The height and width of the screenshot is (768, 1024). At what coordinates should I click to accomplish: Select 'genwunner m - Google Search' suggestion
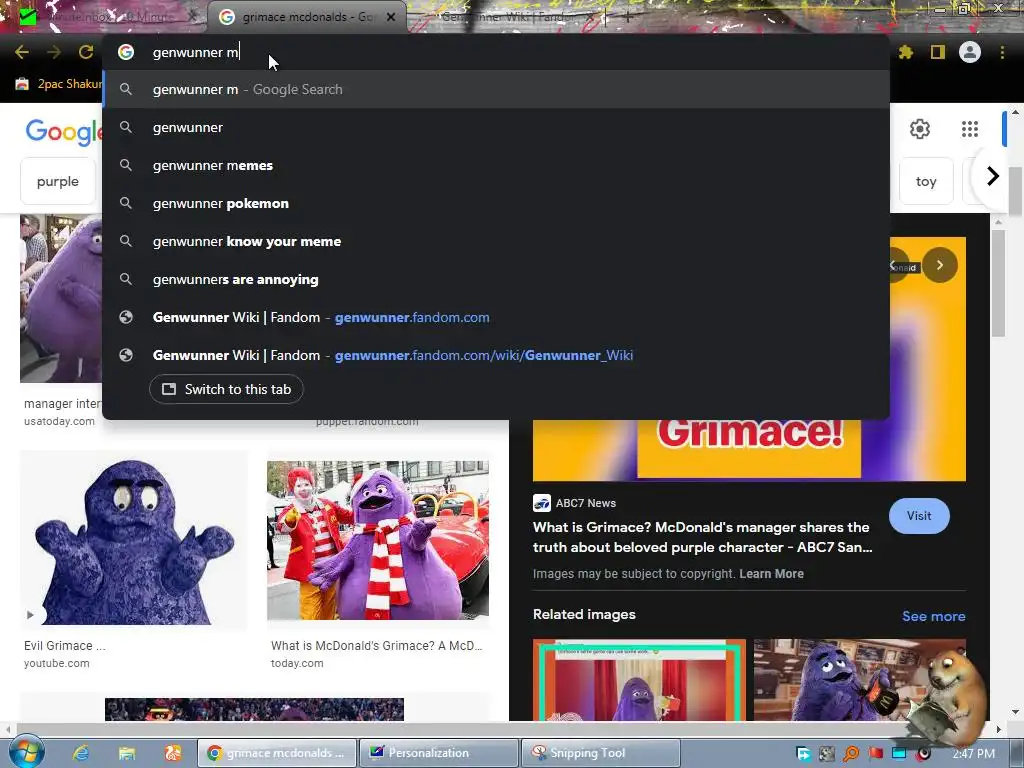click(x=496, y=89)
